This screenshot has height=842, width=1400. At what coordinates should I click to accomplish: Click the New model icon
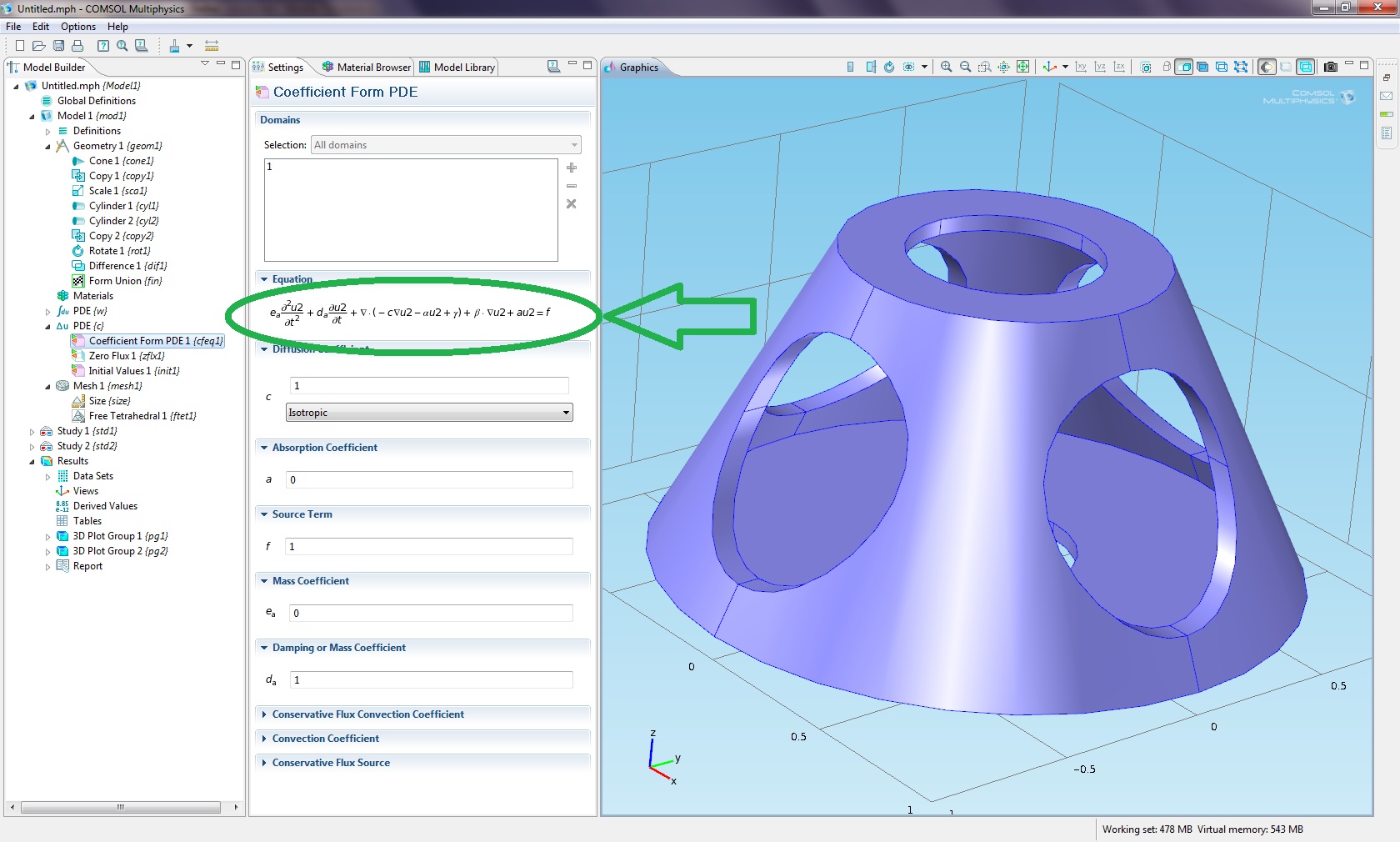point(20,46)
